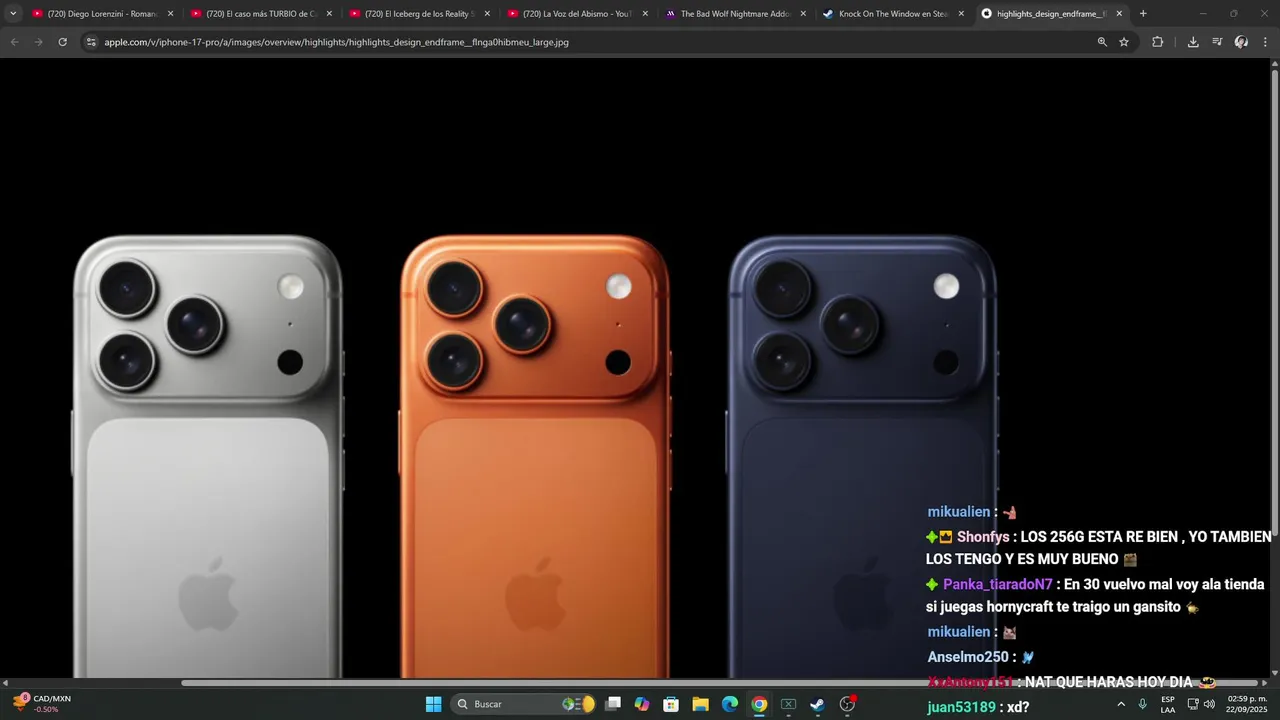
Task: Click the microphone system tray icon
Action: 1143,704
